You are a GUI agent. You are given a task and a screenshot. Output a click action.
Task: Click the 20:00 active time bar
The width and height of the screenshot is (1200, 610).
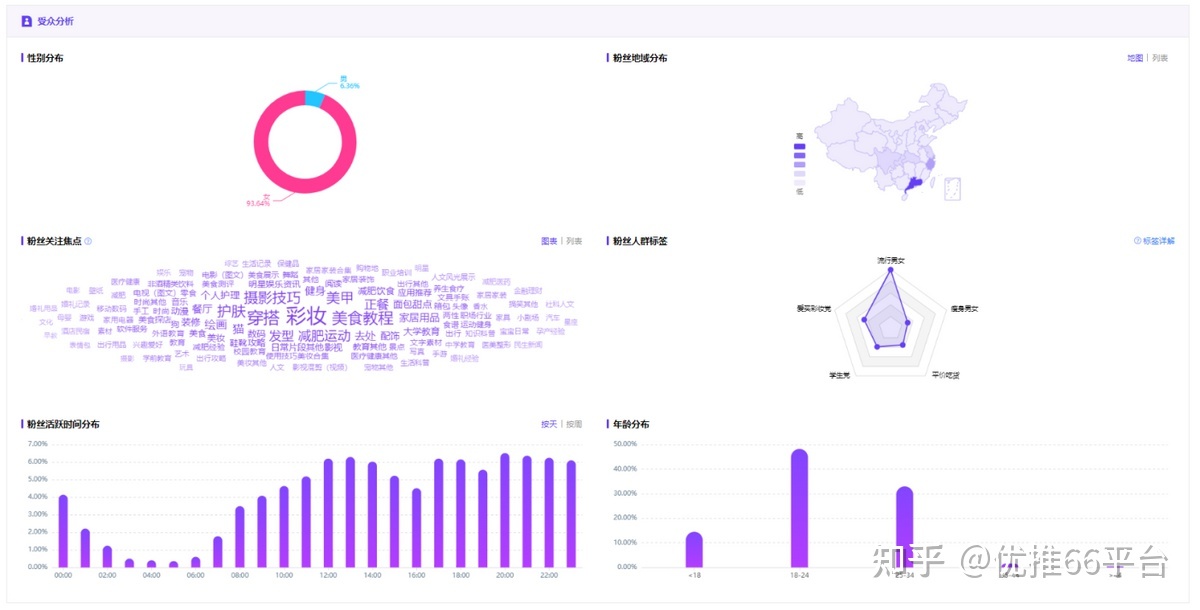click(505, 510)
